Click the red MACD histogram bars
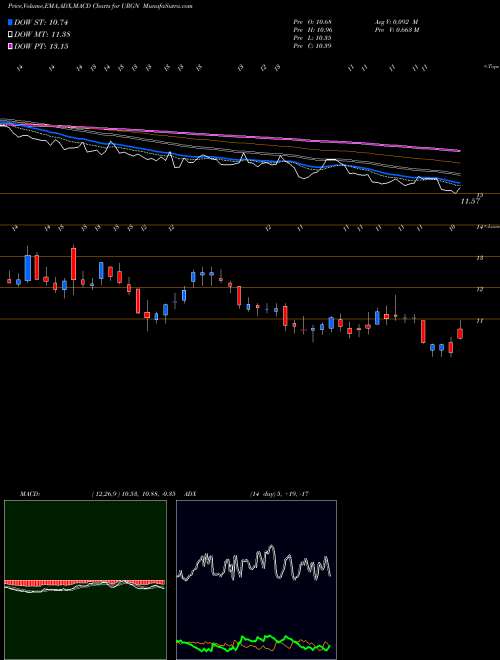The height and width of the screenshot is (660, 500). (x=84, y=583)
